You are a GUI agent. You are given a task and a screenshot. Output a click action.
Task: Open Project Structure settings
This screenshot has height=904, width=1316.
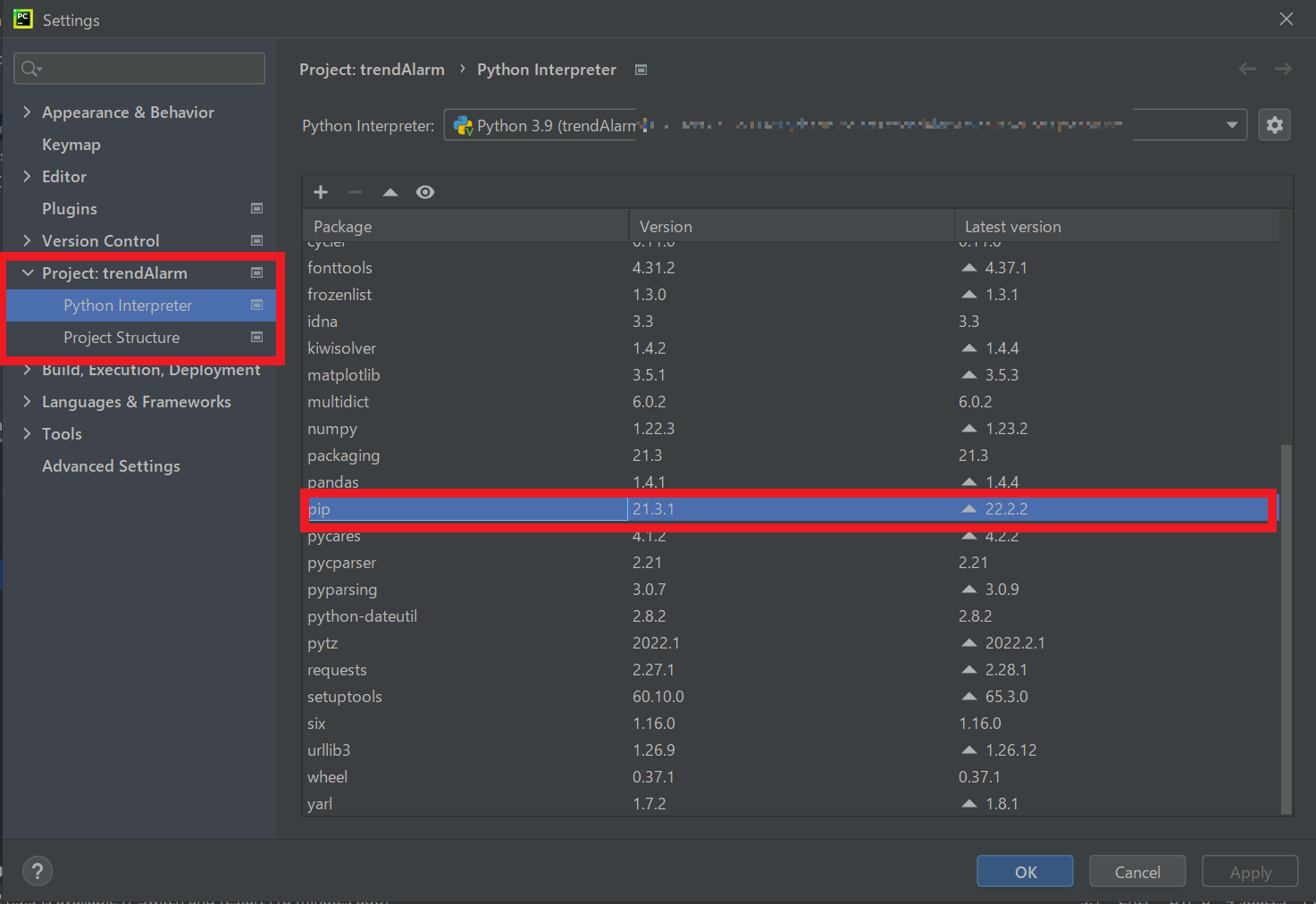[122, 338]
